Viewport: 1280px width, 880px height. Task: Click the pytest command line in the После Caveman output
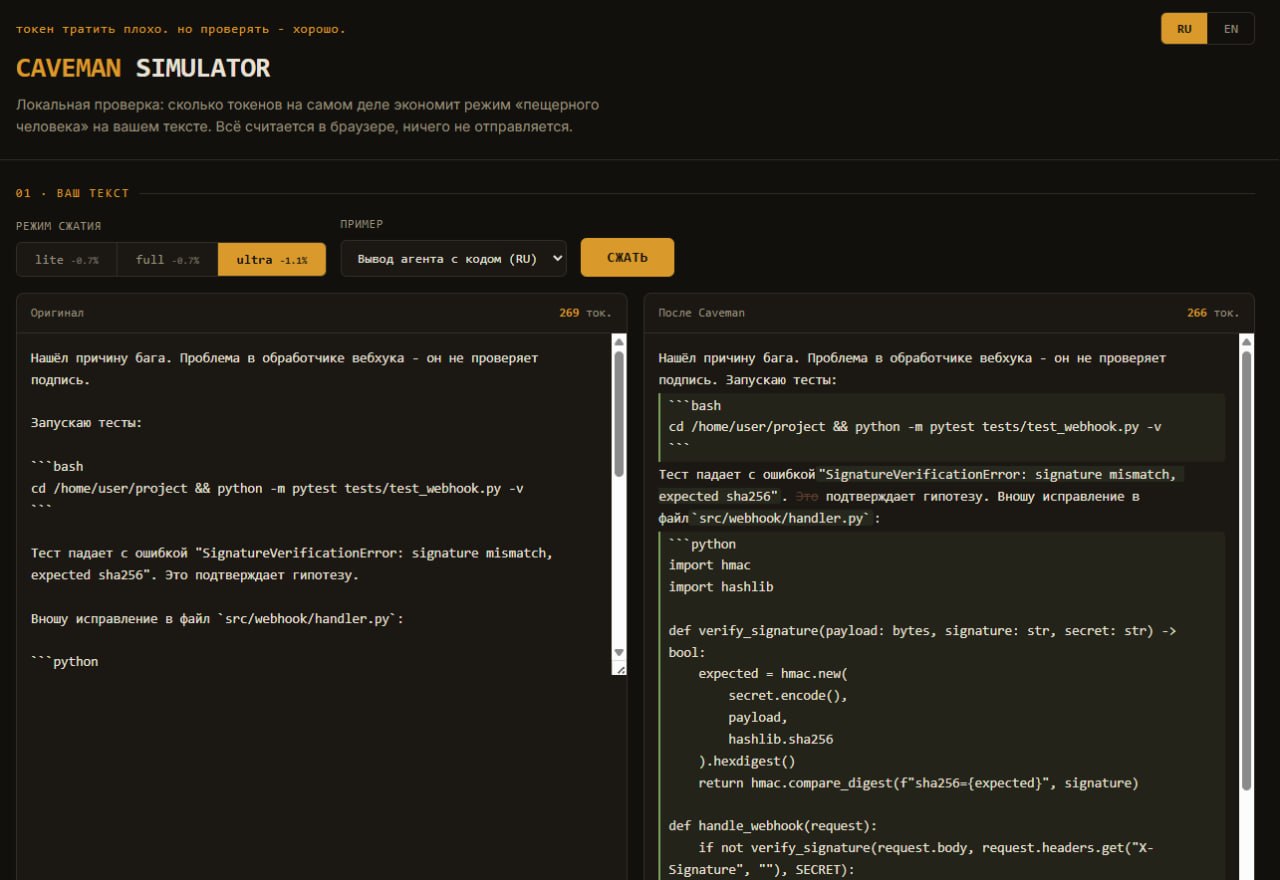point(915,427)
